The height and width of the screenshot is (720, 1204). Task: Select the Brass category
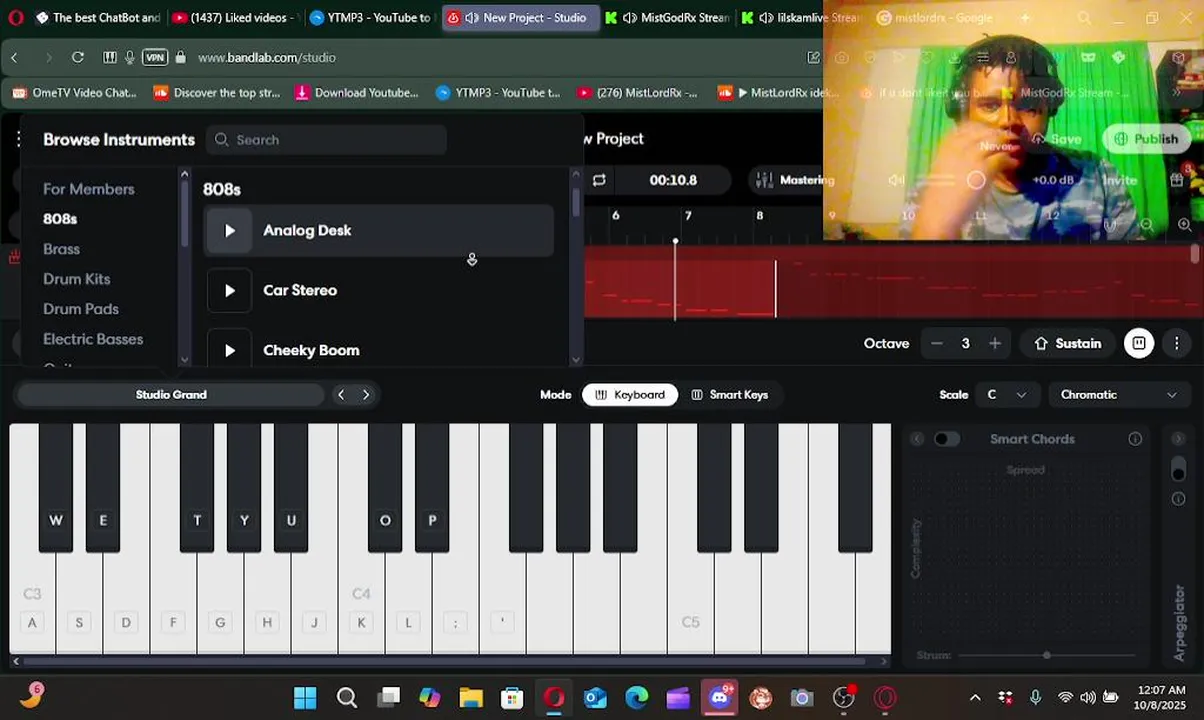61,249
